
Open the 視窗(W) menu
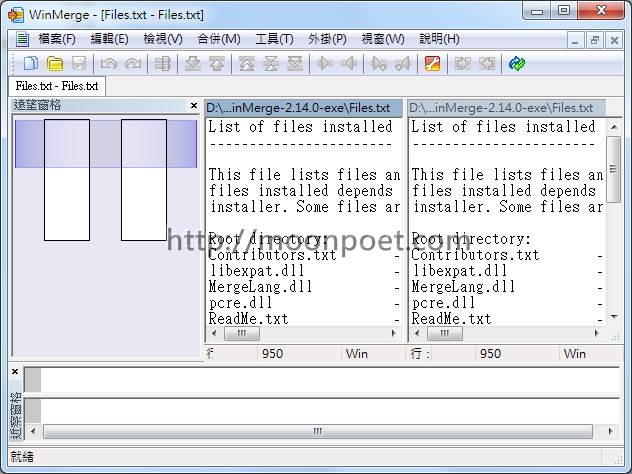383,39
